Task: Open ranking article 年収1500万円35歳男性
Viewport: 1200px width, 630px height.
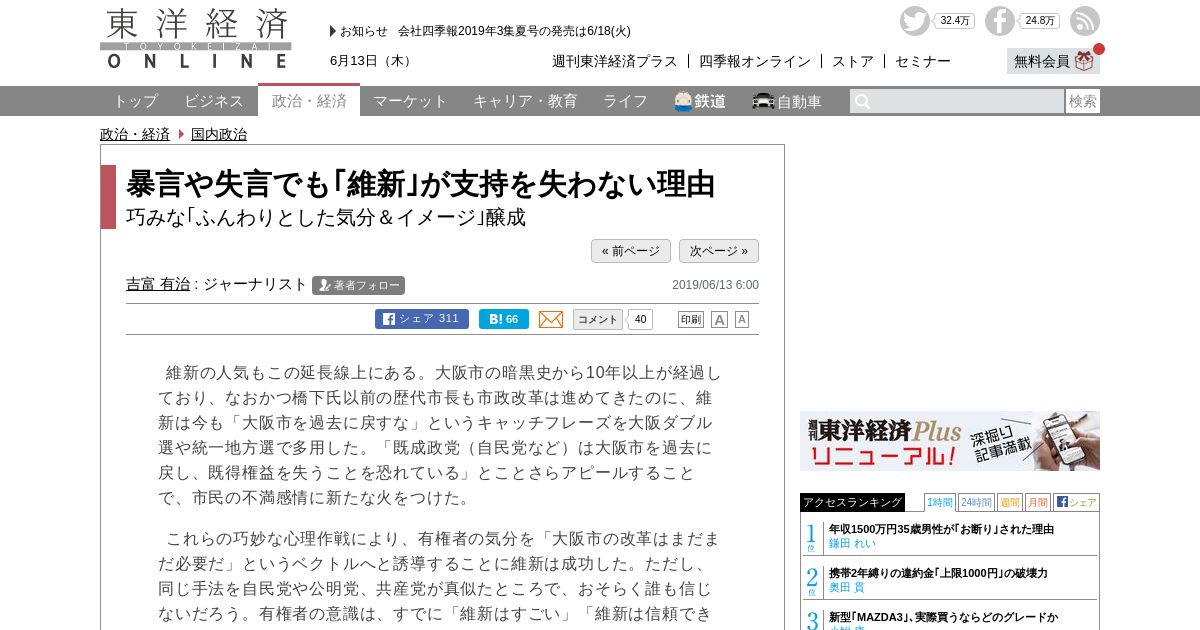Action: [941, 529]
